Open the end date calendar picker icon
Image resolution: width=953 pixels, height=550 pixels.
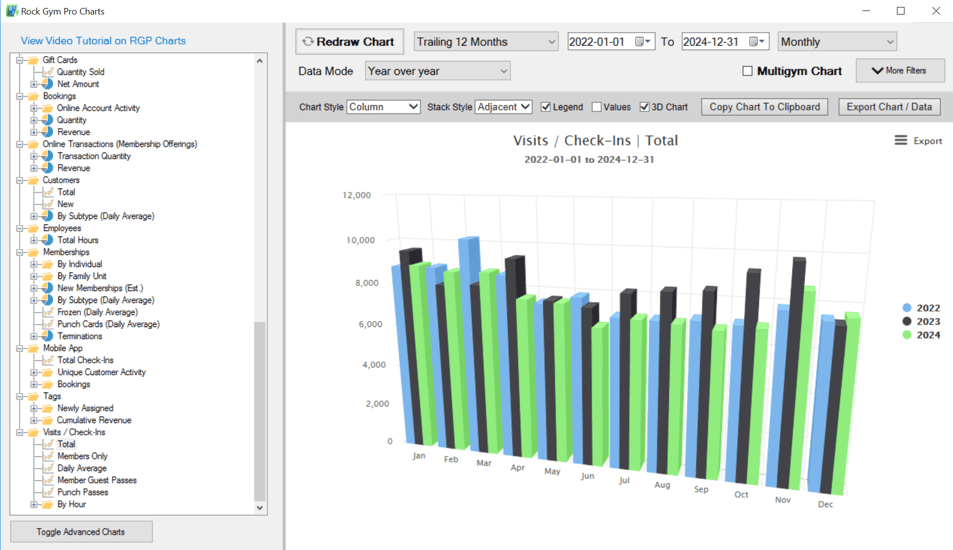[756, 42]
